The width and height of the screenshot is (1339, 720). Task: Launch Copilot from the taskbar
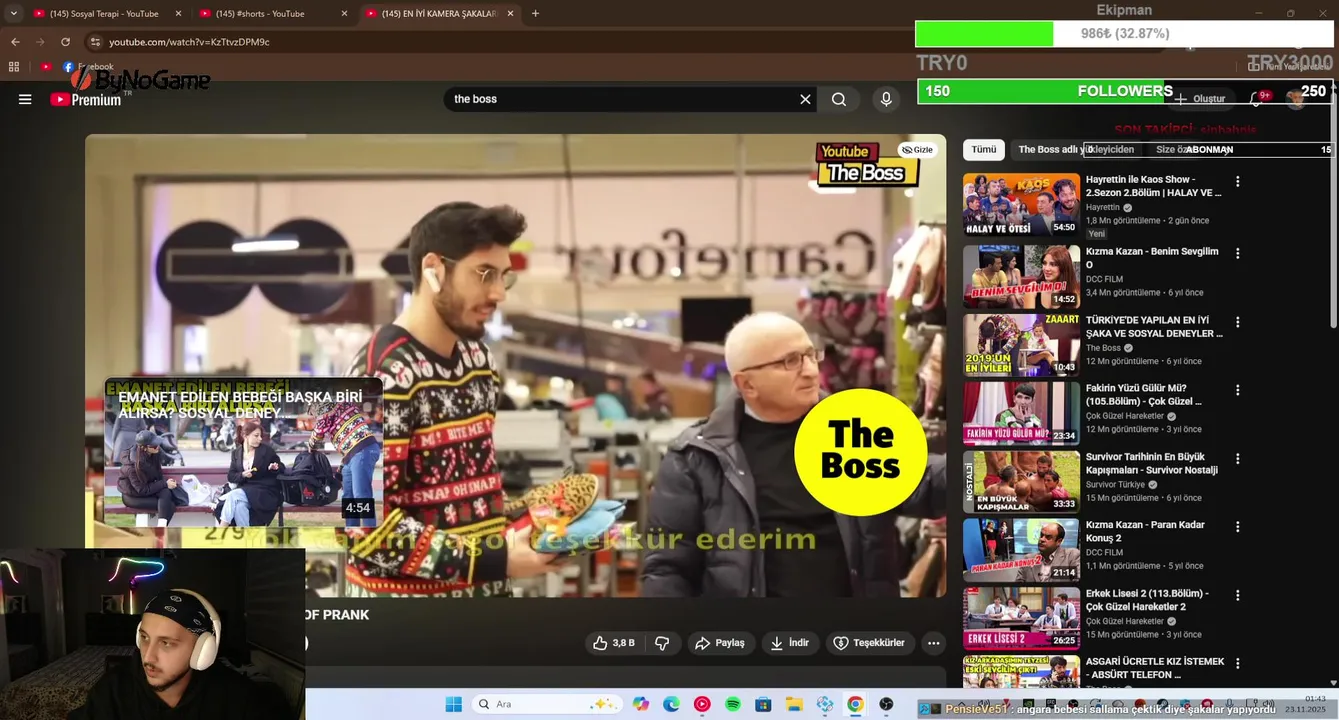[641, 704]
